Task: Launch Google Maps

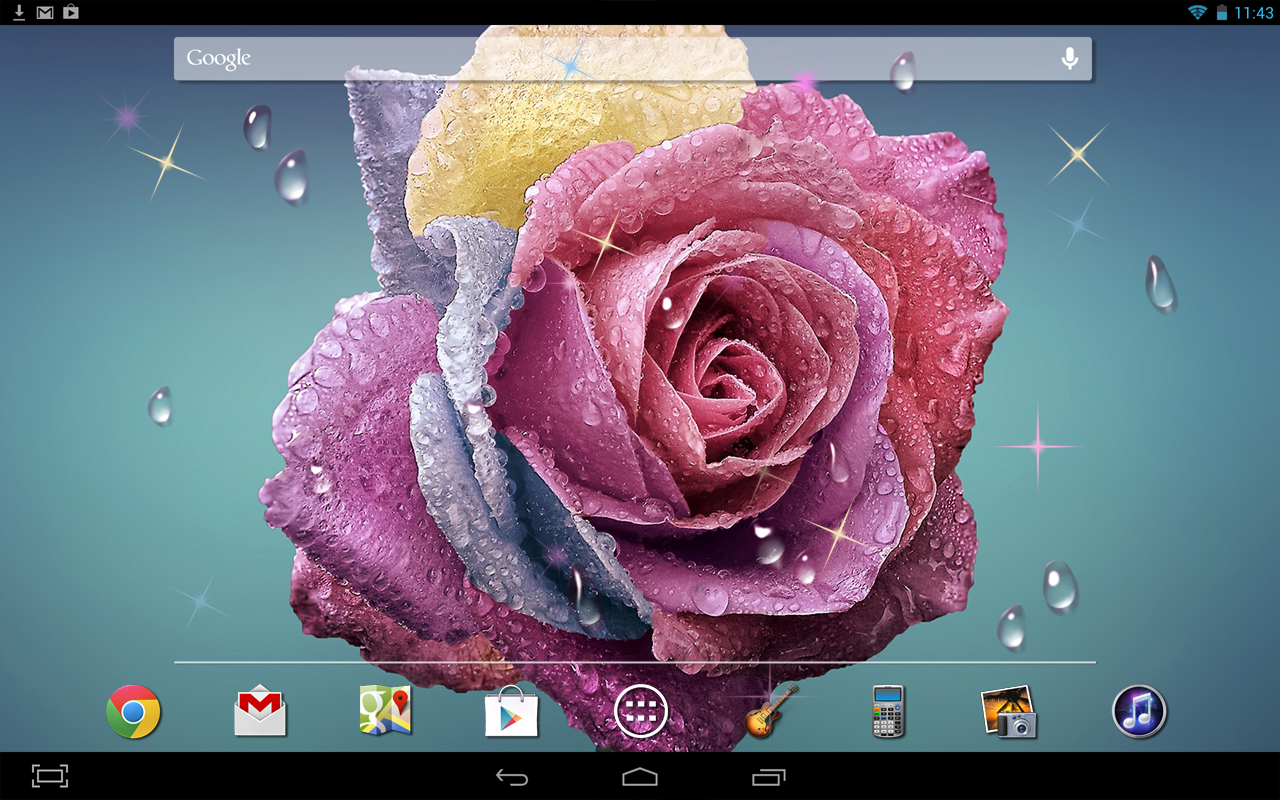Action: (x=385, y=712)
